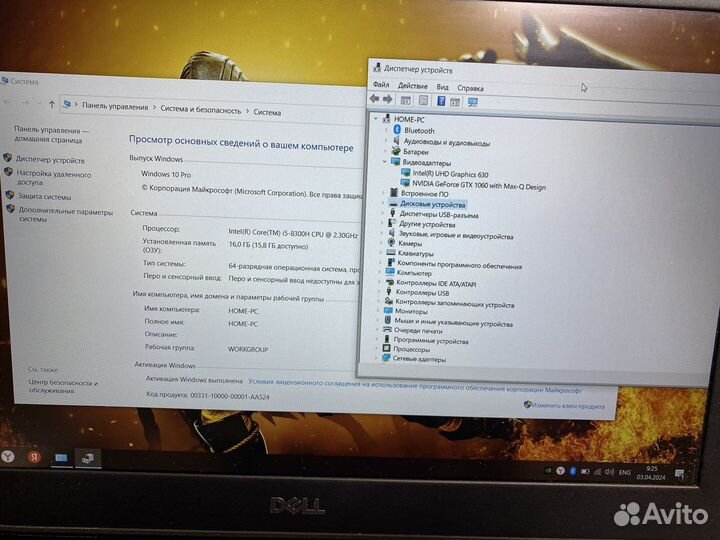Click the Help icon in Device Manager toolbar
Viewport: 720px width, 540px height.
(440, 101)
